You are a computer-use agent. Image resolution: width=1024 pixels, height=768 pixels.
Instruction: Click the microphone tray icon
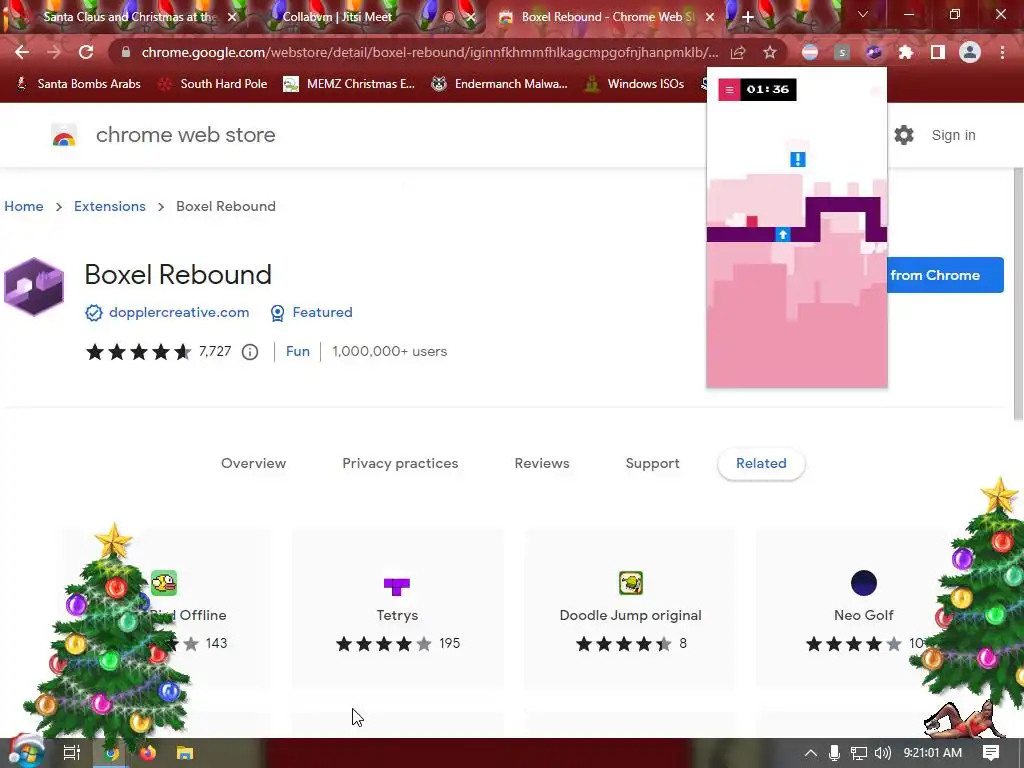click(x=834, y=753)
